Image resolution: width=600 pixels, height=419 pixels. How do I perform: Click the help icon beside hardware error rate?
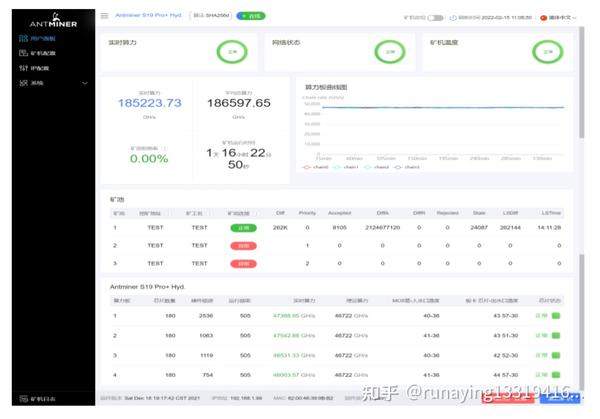tap(165, 148)
